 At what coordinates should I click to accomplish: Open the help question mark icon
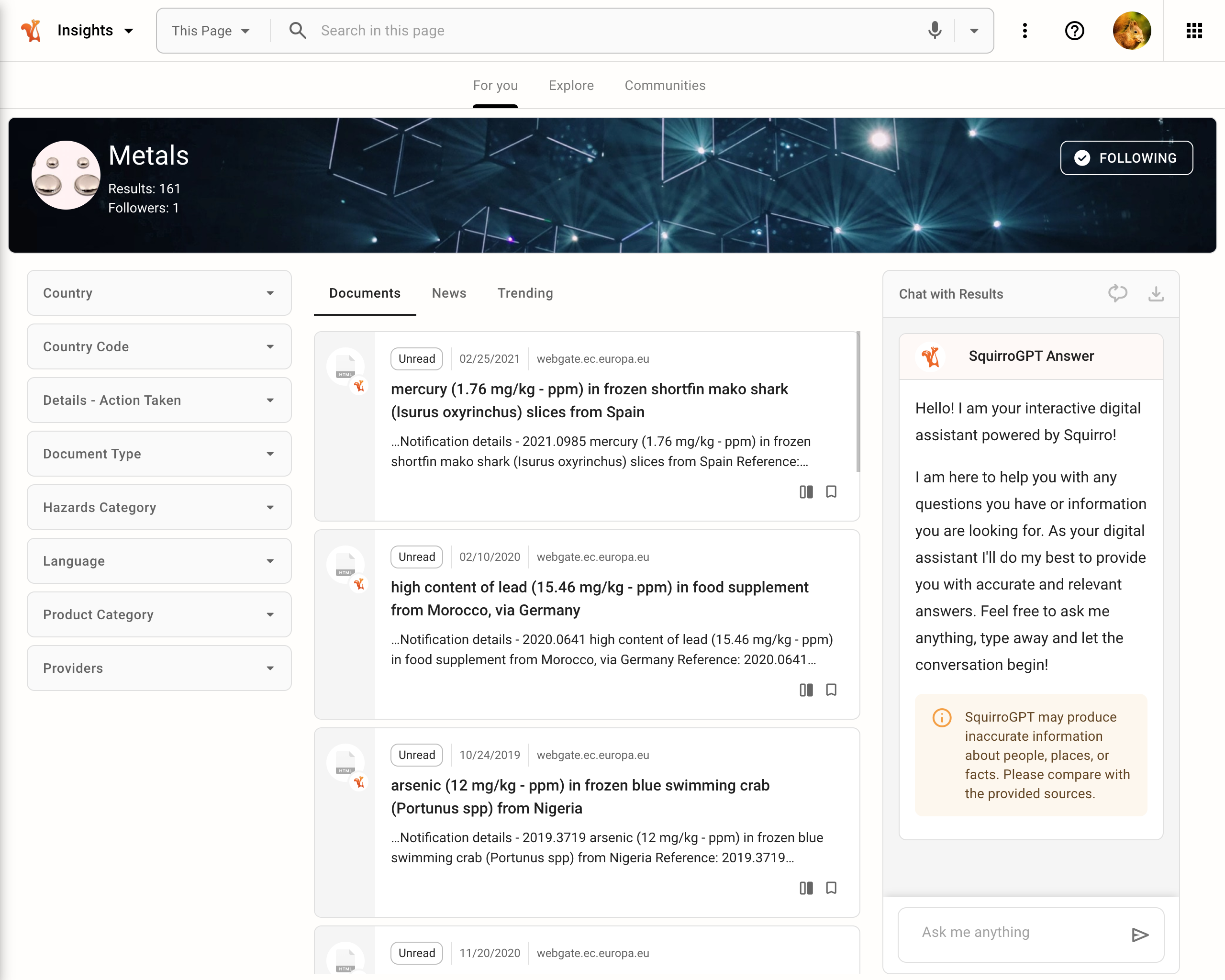(1074, 31)
